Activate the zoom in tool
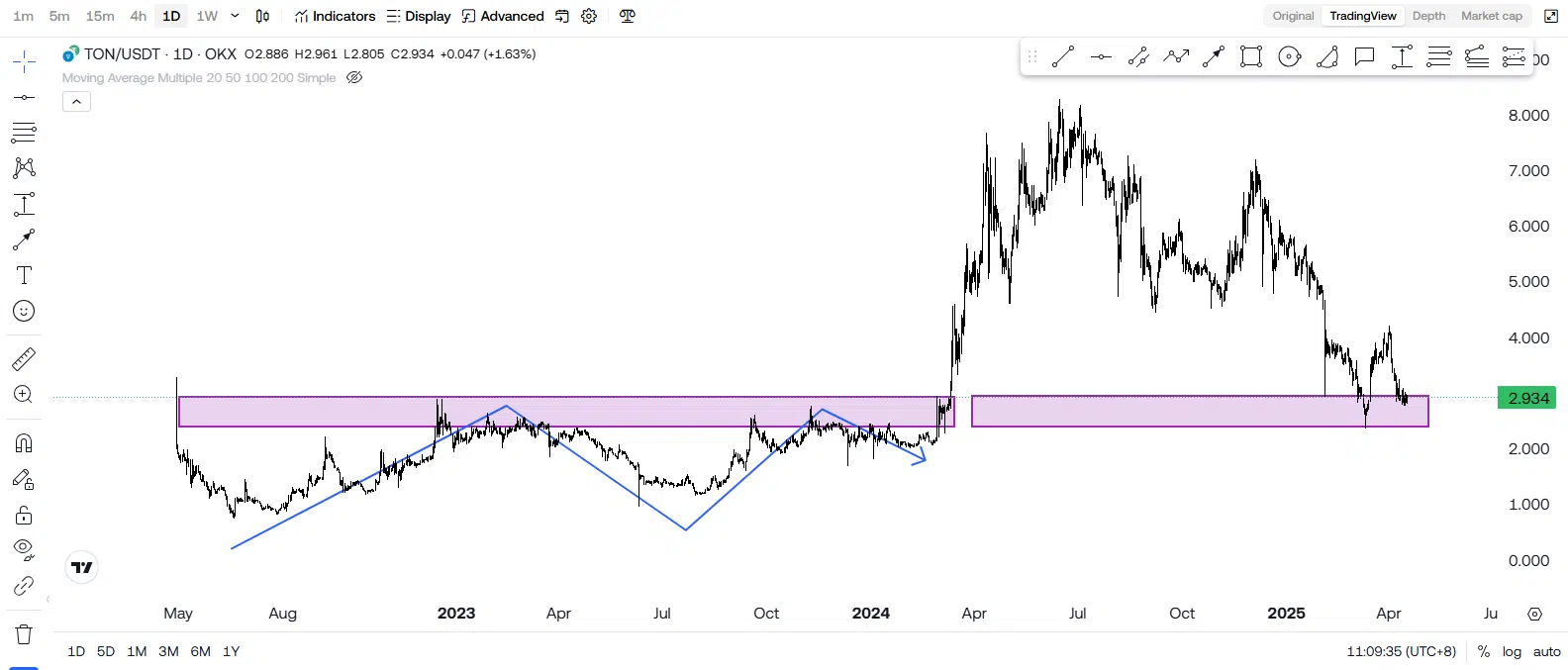This screenshot has height=670, width=1568. pos(24,395)
